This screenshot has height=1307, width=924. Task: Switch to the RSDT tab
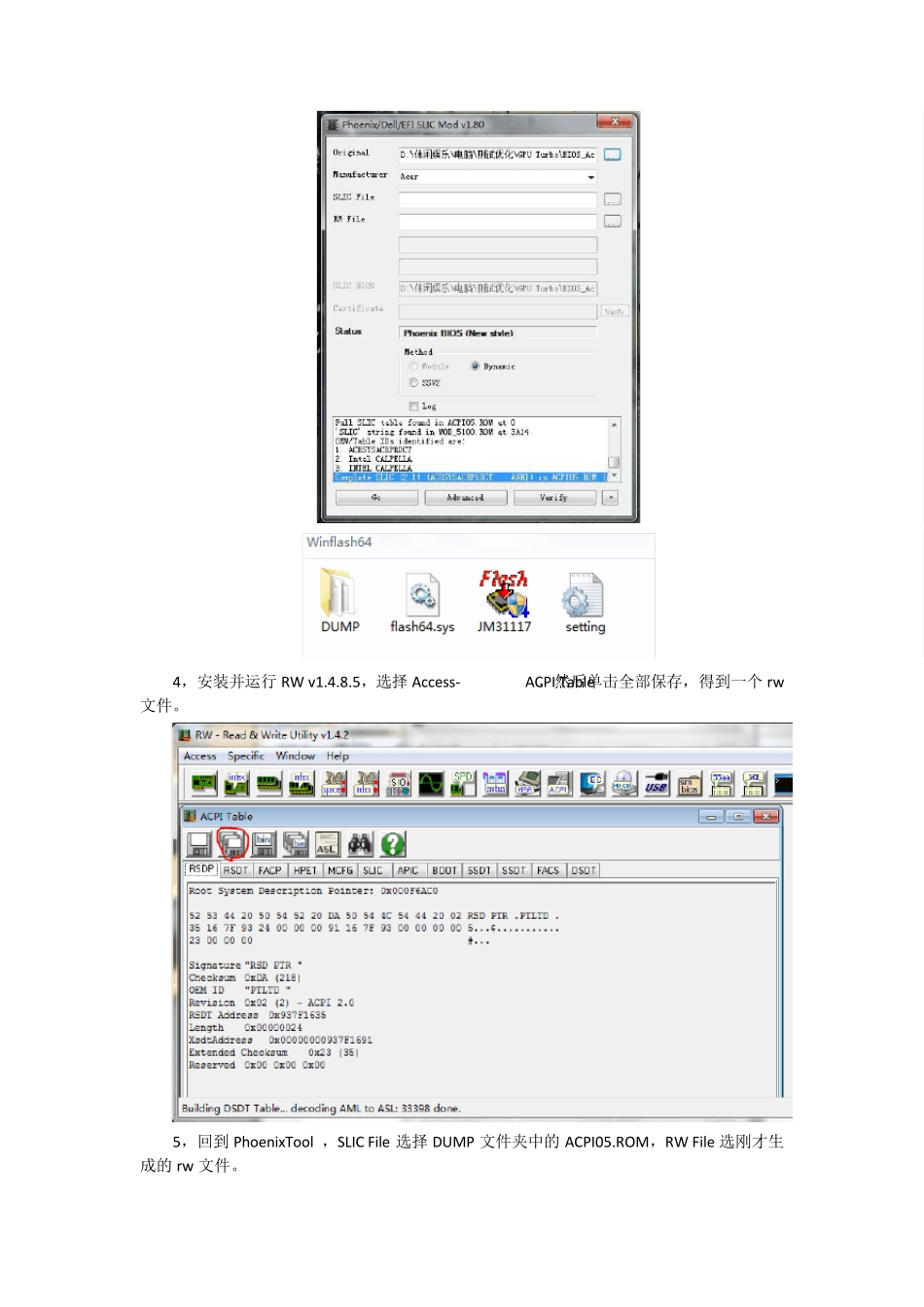pos(235,870)
